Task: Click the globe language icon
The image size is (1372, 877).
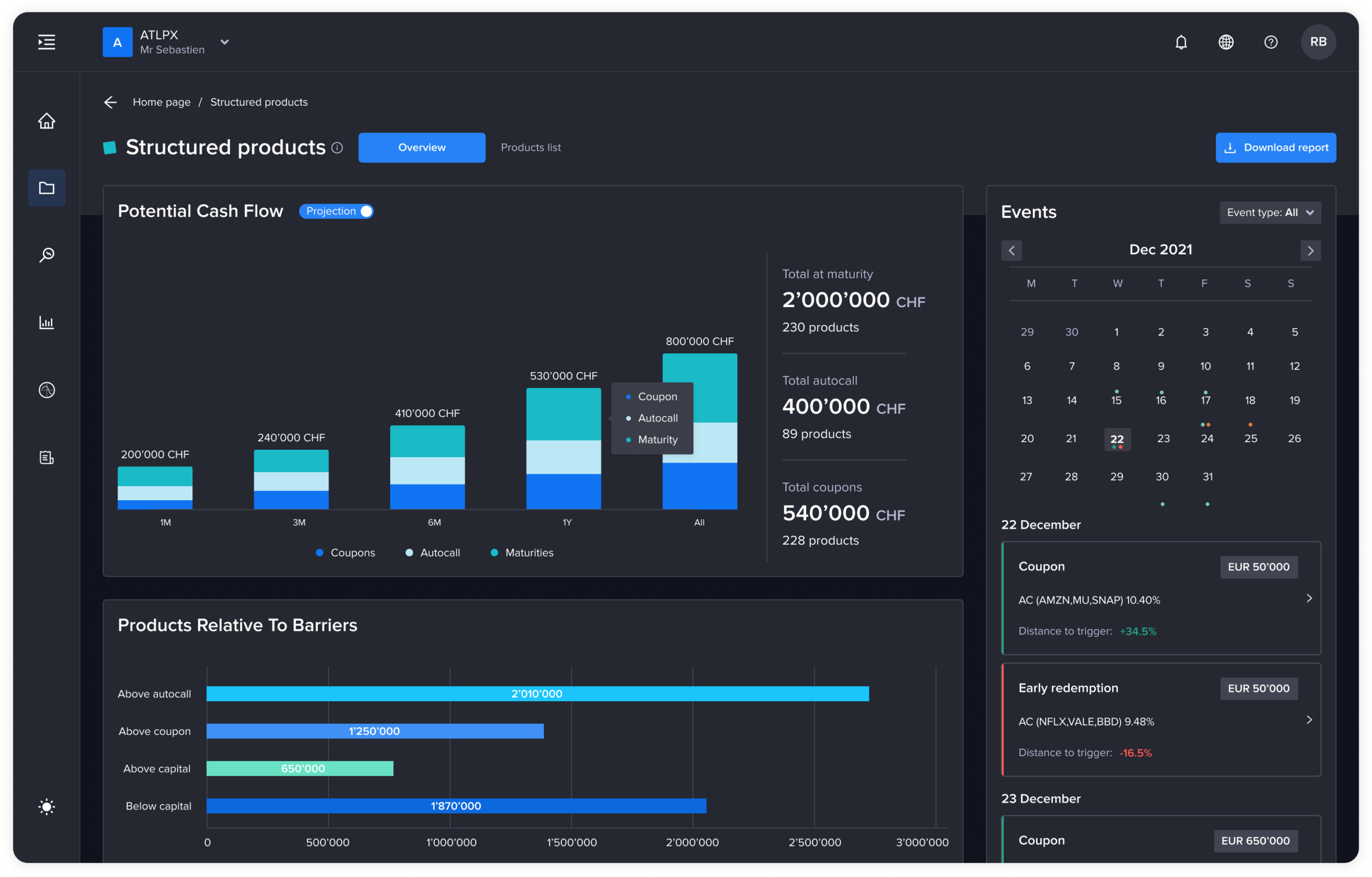Action: 1226,42
